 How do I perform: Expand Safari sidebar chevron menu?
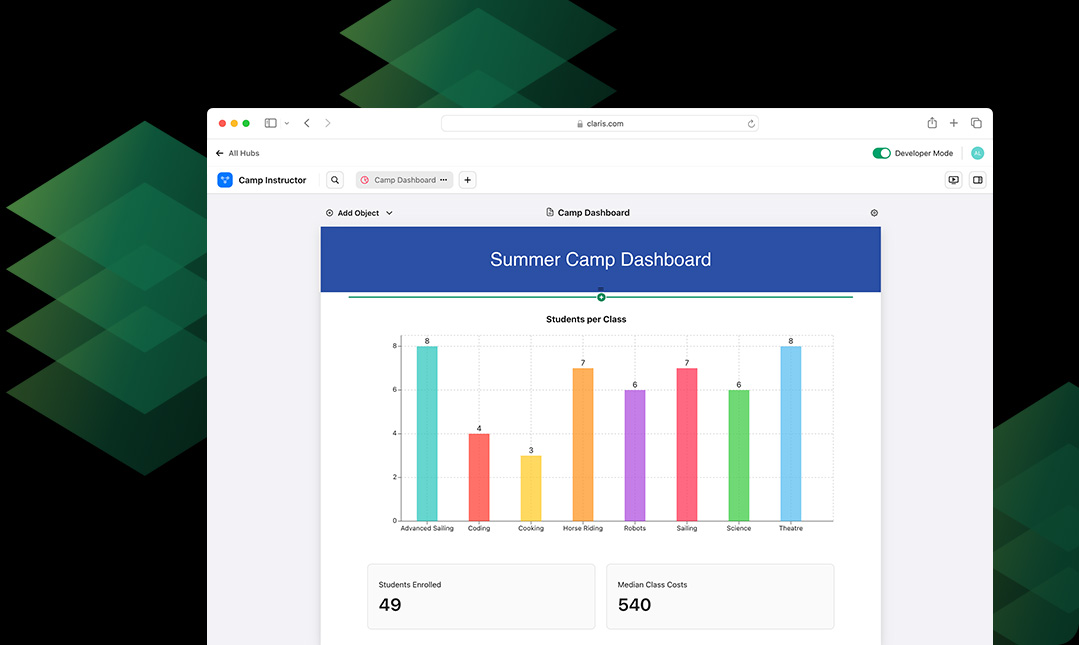(287, 123)
